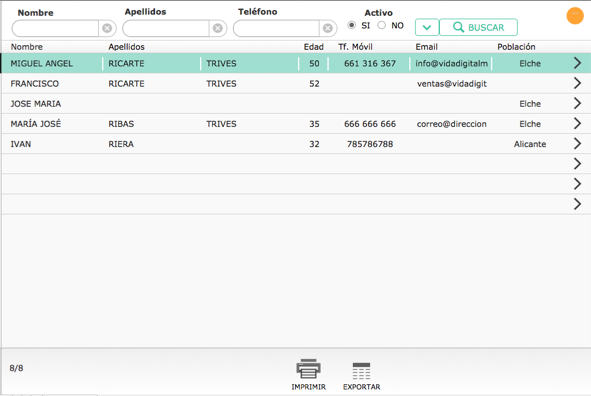This screenshot has height=396, width=591.
Task: Select the MARÍA JOSÉ name cell
Action: 36,124
